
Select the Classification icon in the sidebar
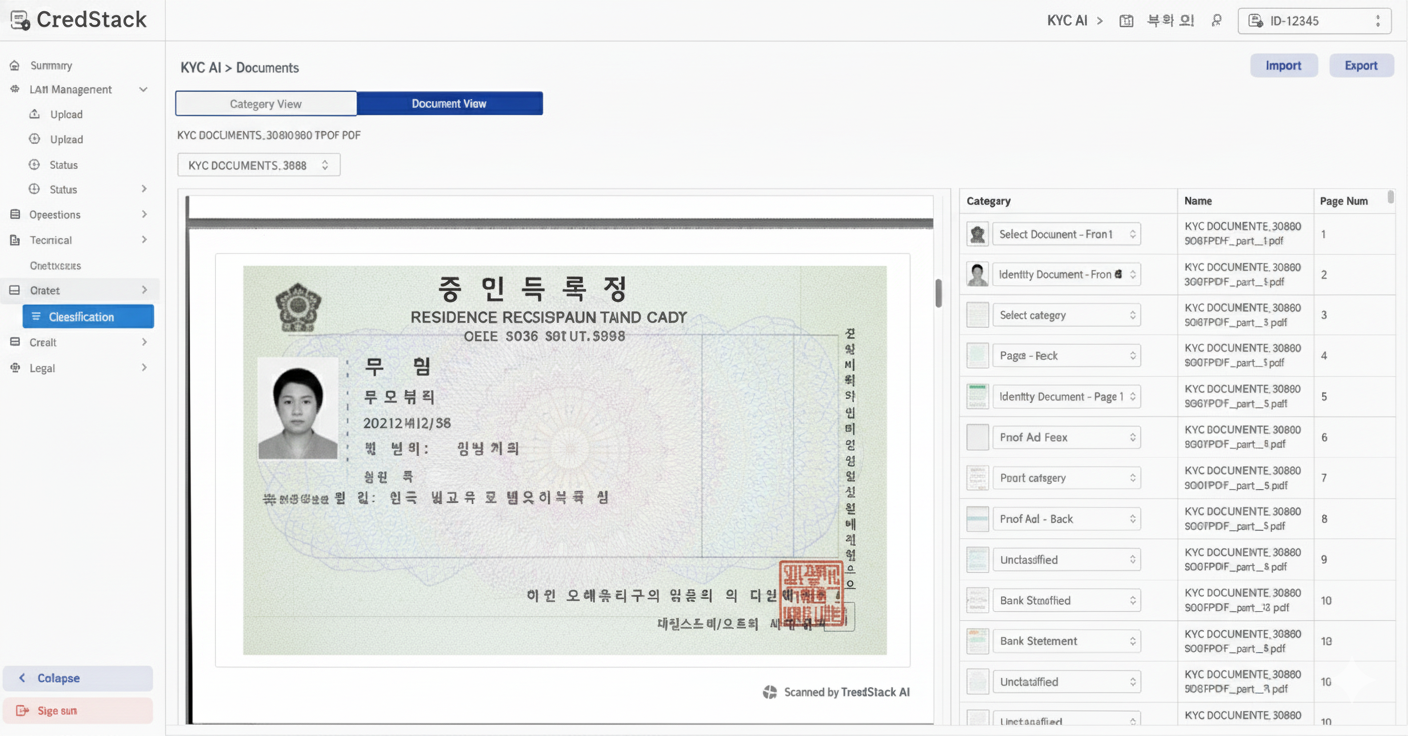(38, 316)
